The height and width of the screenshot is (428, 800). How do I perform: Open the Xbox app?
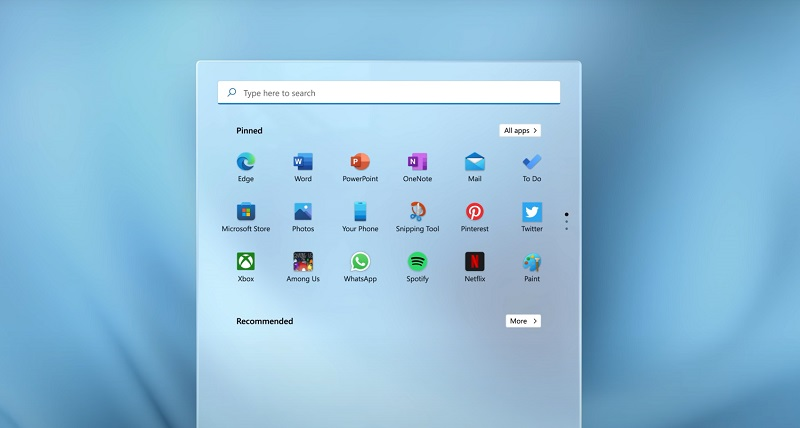(x=245, y=267)
